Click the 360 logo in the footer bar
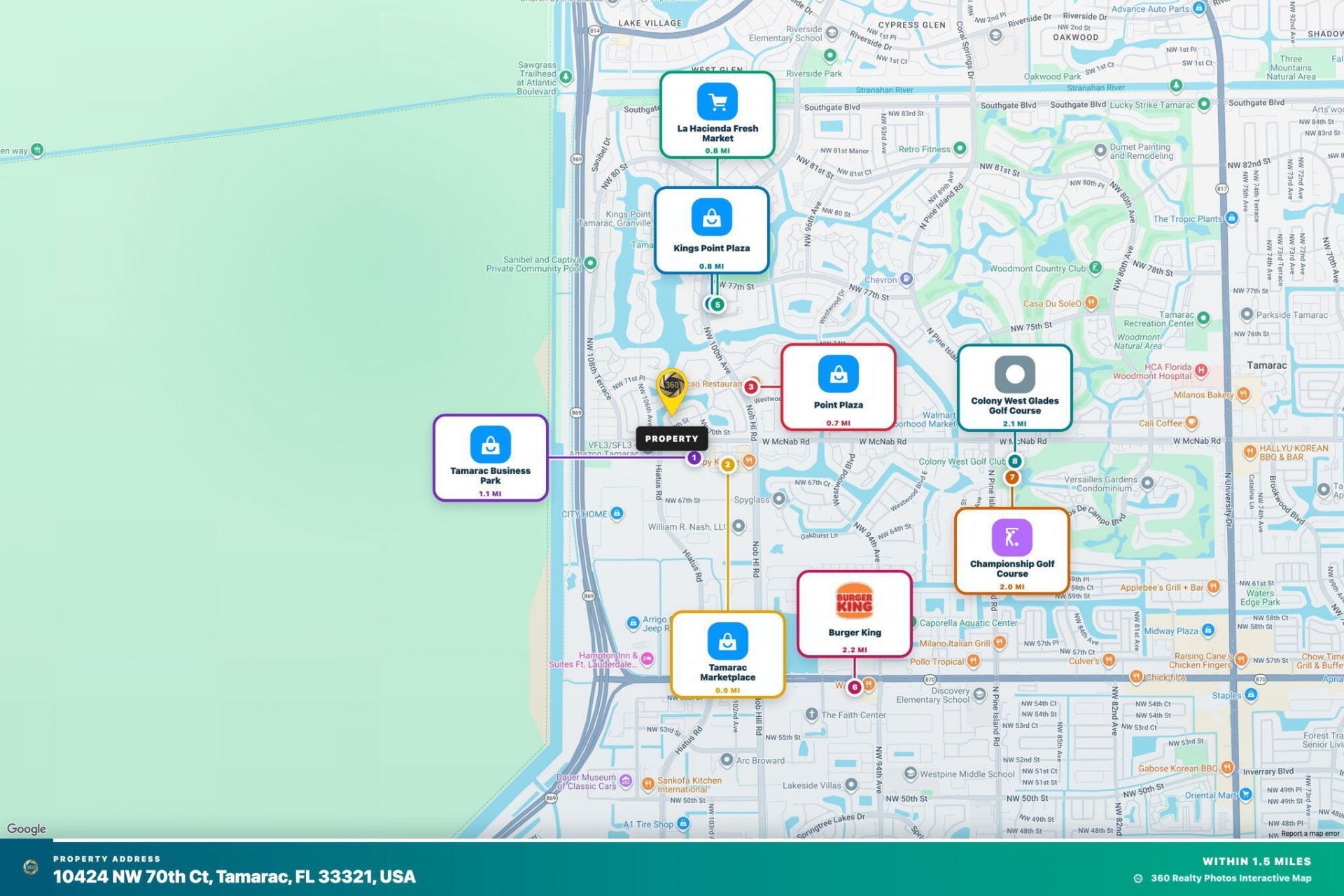Image resolution: width=1344 pixels, height=896 pixels. tap(31, 868)
